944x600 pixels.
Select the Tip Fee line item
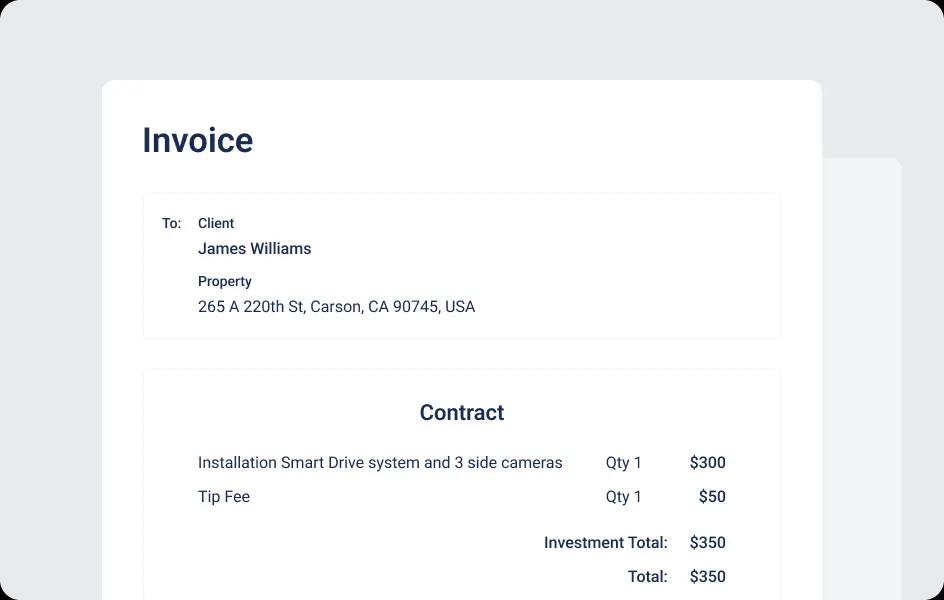[224, 496]
